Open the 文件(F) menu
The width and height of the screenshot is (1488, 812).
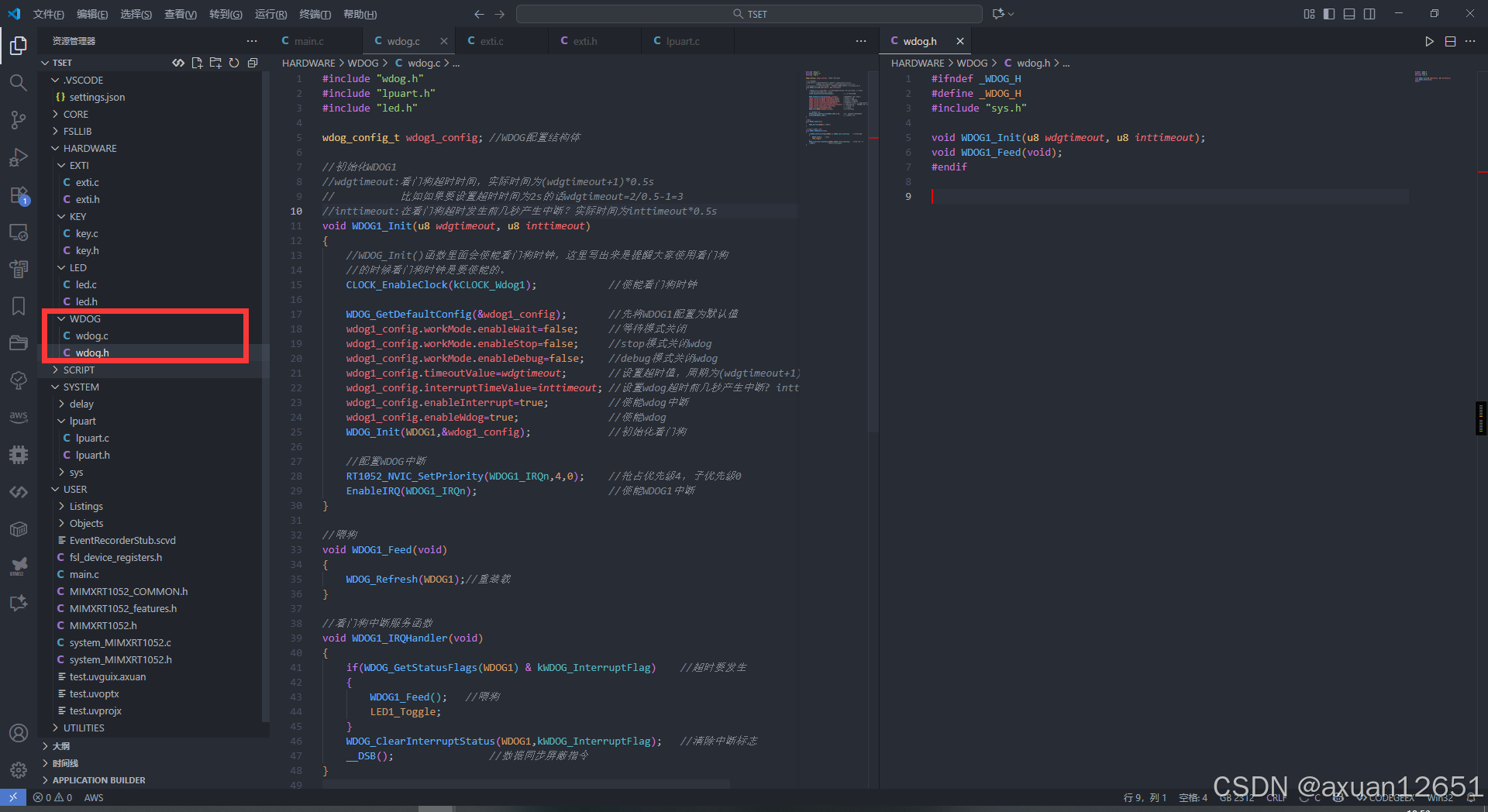click(x=48, y=14)
